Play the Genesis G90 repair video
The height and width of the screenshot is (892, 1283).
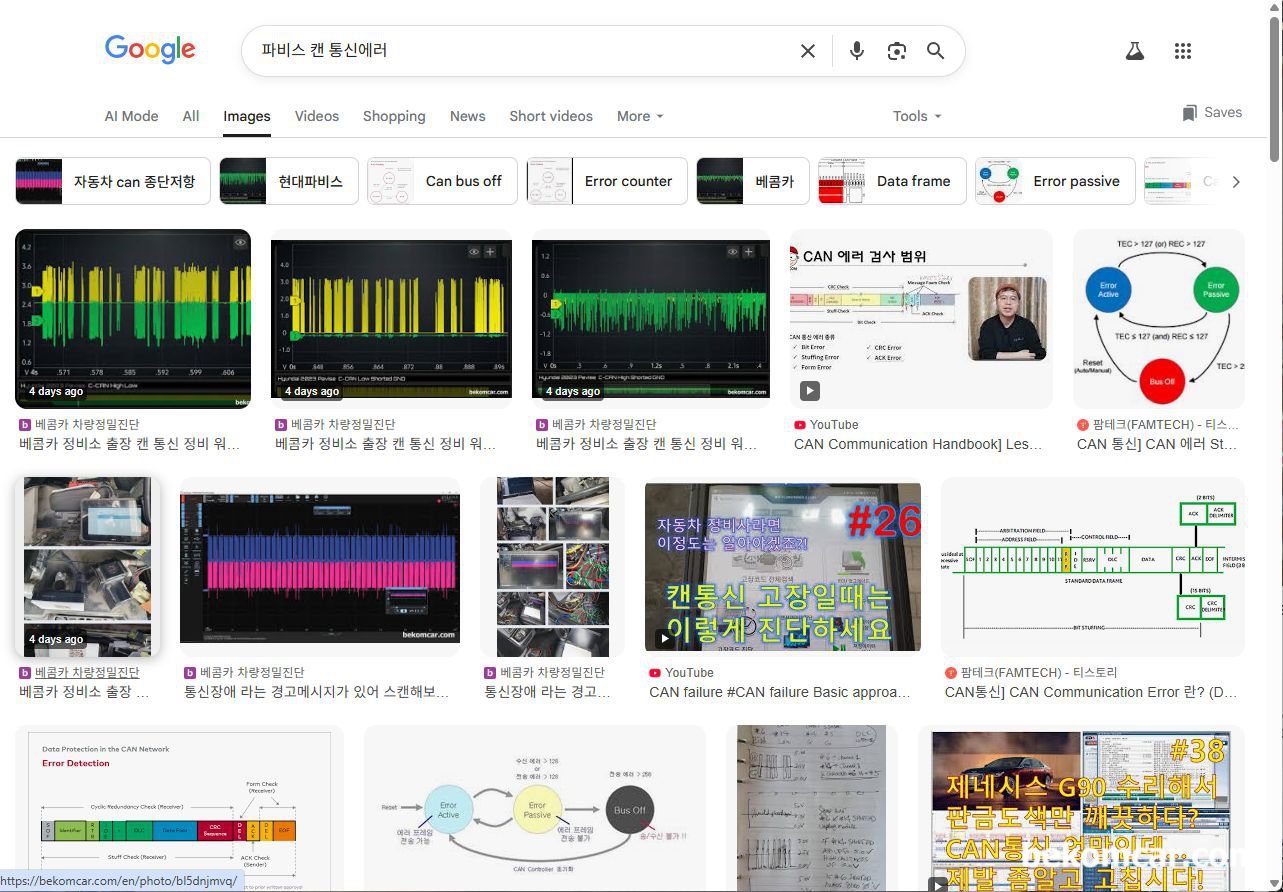(x=940, y=885)
